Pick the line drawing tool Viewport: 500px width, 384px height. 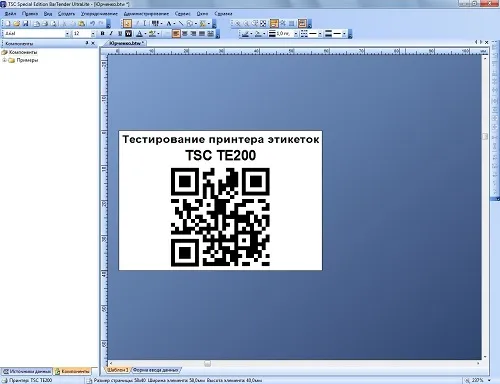coord(181,23)
